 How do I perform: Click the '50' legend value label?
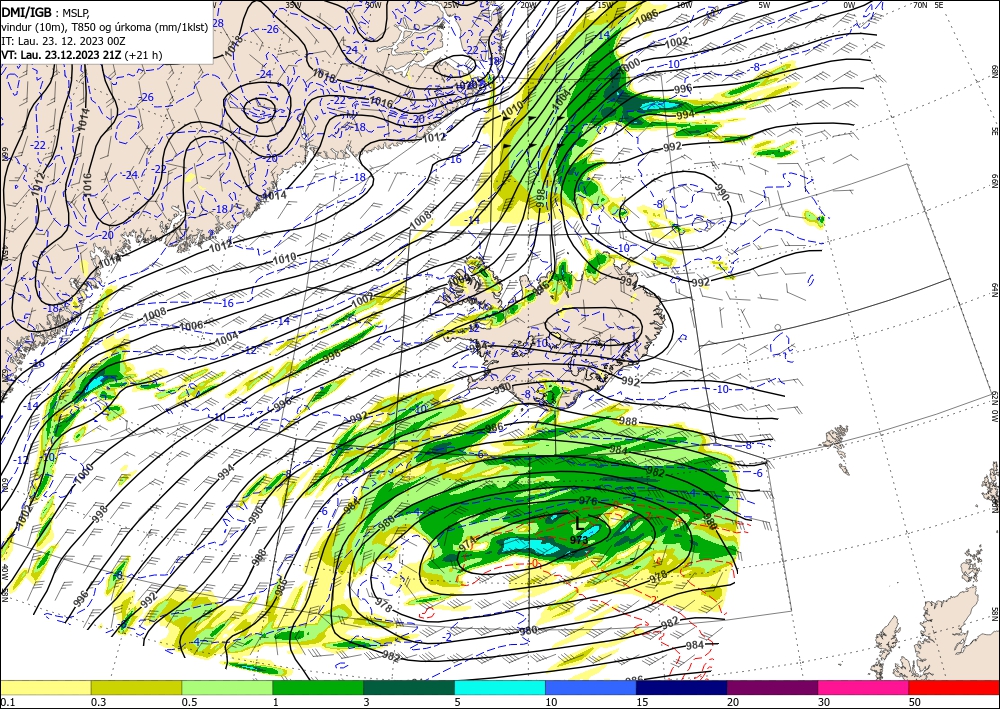[915, 702]
